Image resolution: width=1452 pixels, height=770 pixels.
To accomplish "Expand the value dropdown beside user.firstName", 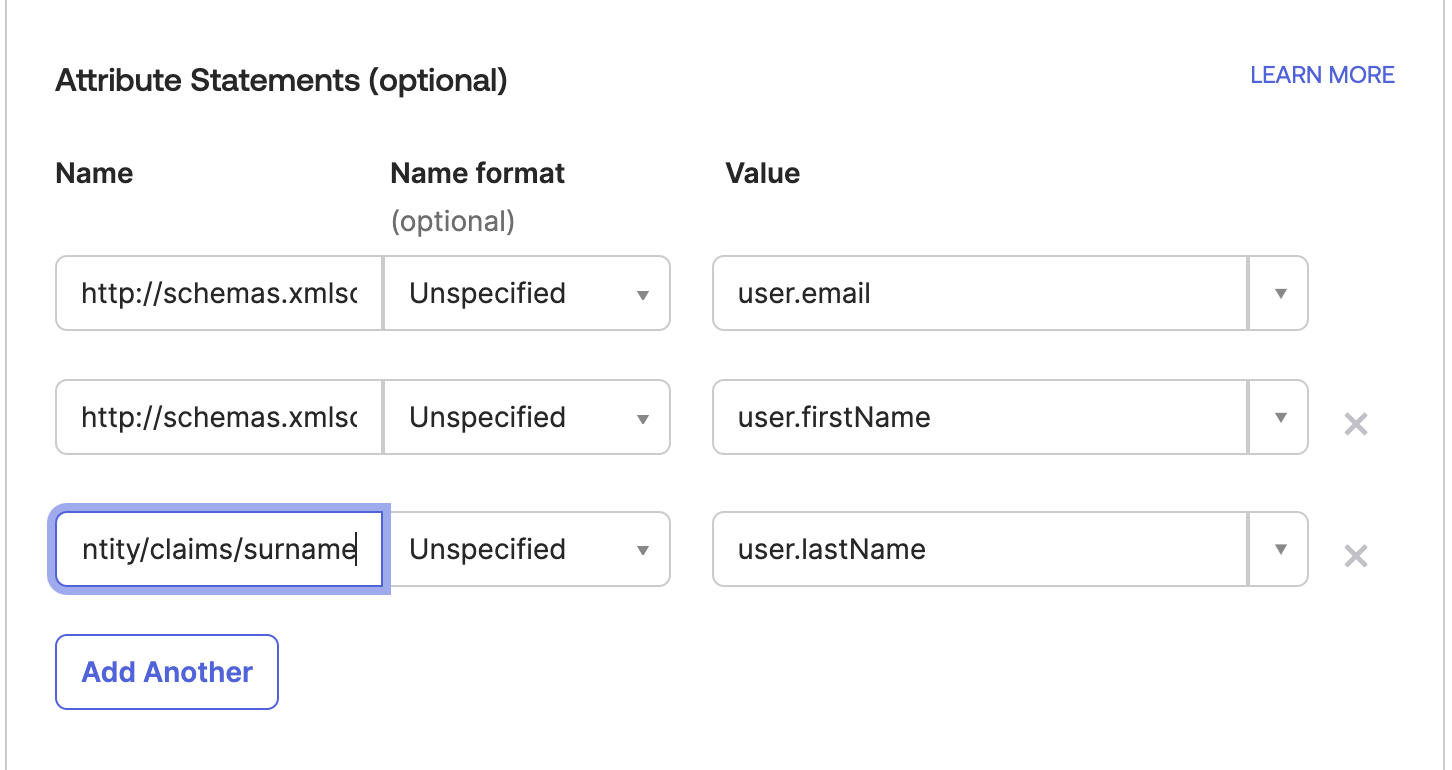I will pos(1278,417).
